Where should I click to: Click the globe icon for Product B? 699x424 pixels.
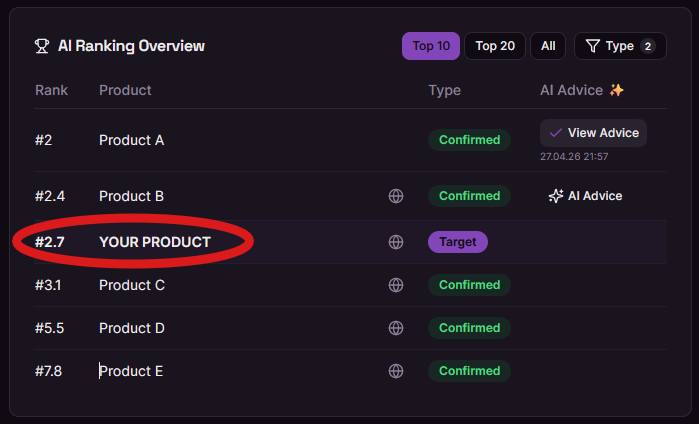[x=396, y=196]
